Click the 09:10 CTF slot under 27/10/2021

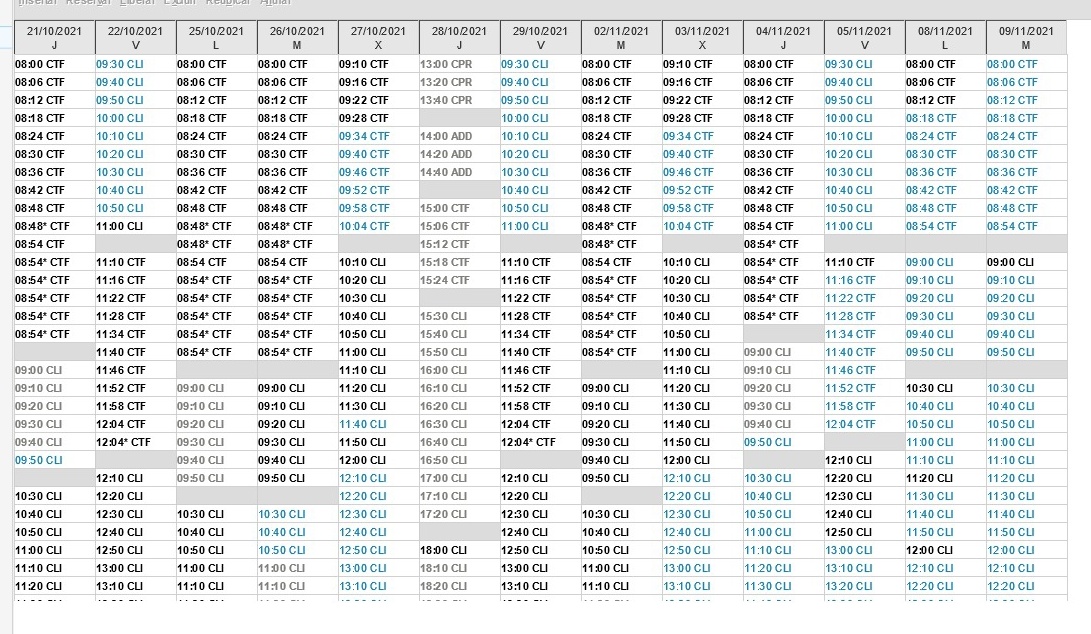[x=379, y=64]
